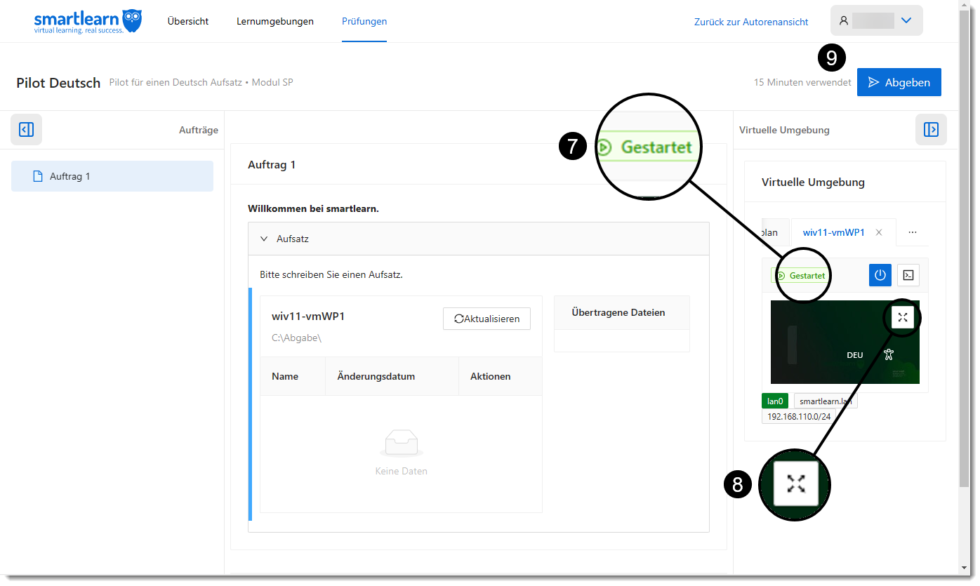Open the user account dropdown
The image size is (980, 586).
point(876,19)
